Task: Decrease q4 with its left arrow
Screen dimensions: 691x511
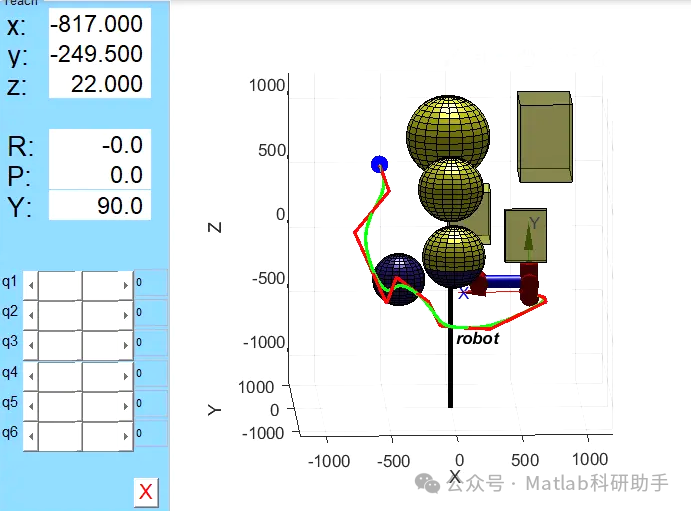Action: tap(31, 376)
